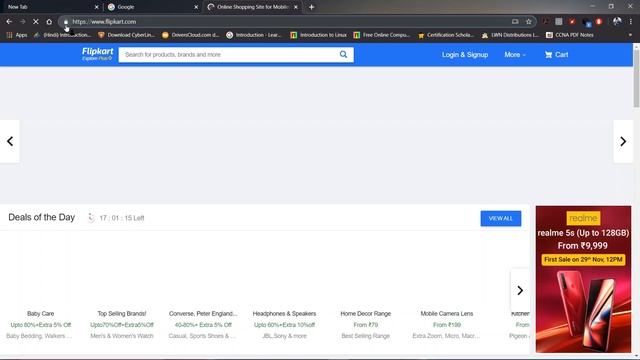640x360 pixels.
Task: Expand the More dropdown
Action: click(x=515, y=55)
